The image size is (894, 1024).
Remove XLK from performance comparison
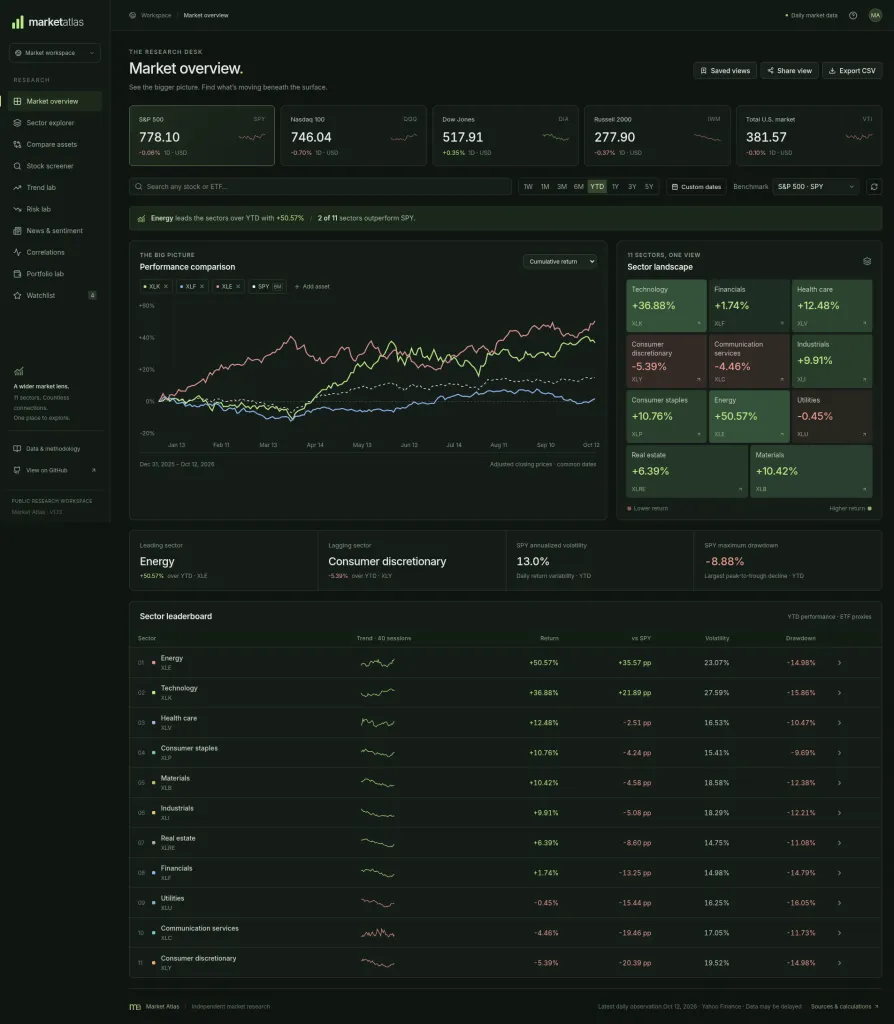[x=166, y=287]
